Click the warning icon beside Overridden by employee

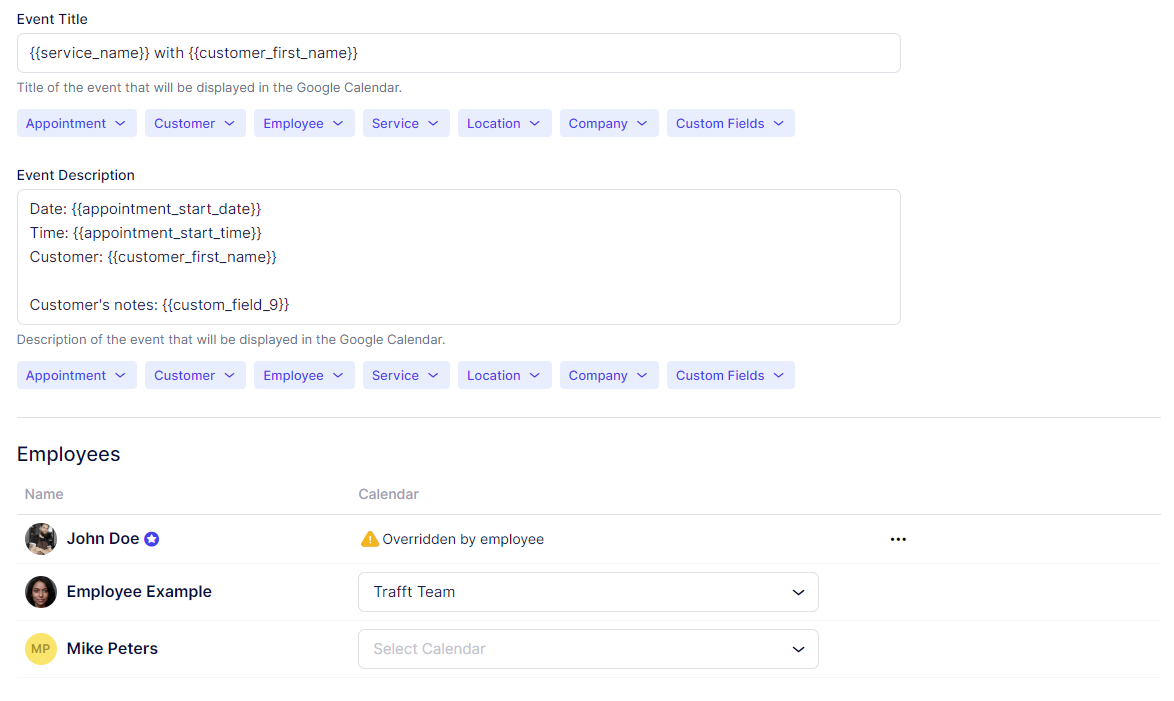tap(370, 539)
